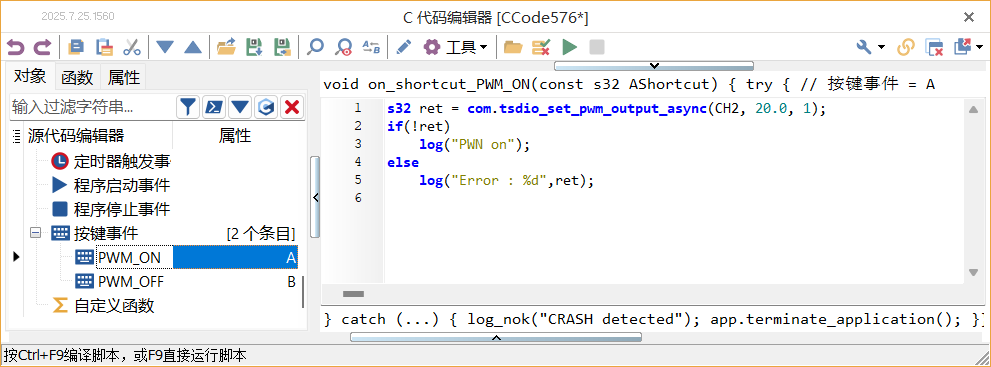Click the window with red X icon

(934, 47)
